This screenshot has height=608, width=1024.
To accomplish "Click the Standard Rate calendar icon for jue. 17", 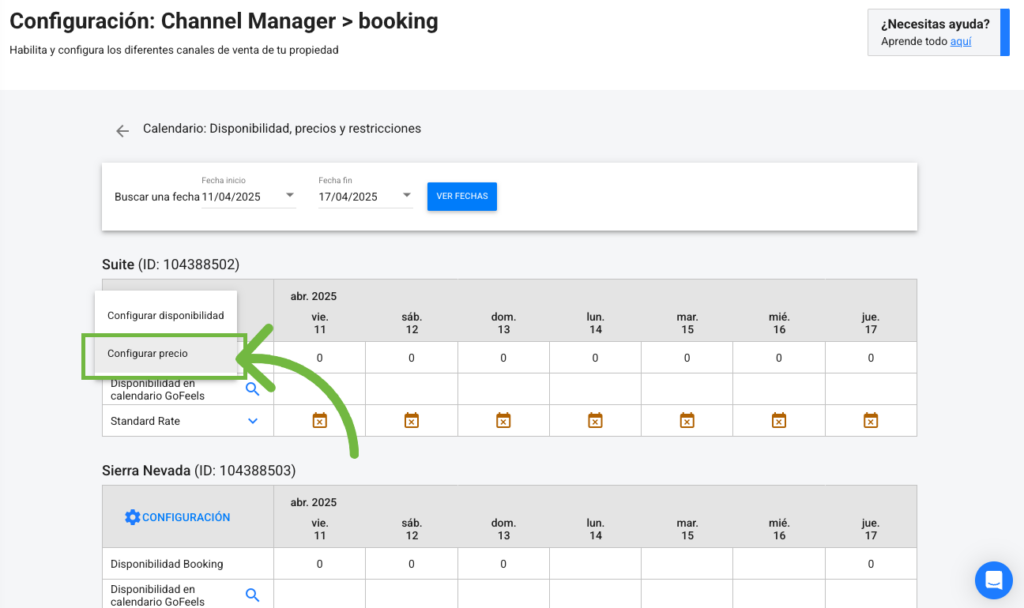I will click(870, 421).
